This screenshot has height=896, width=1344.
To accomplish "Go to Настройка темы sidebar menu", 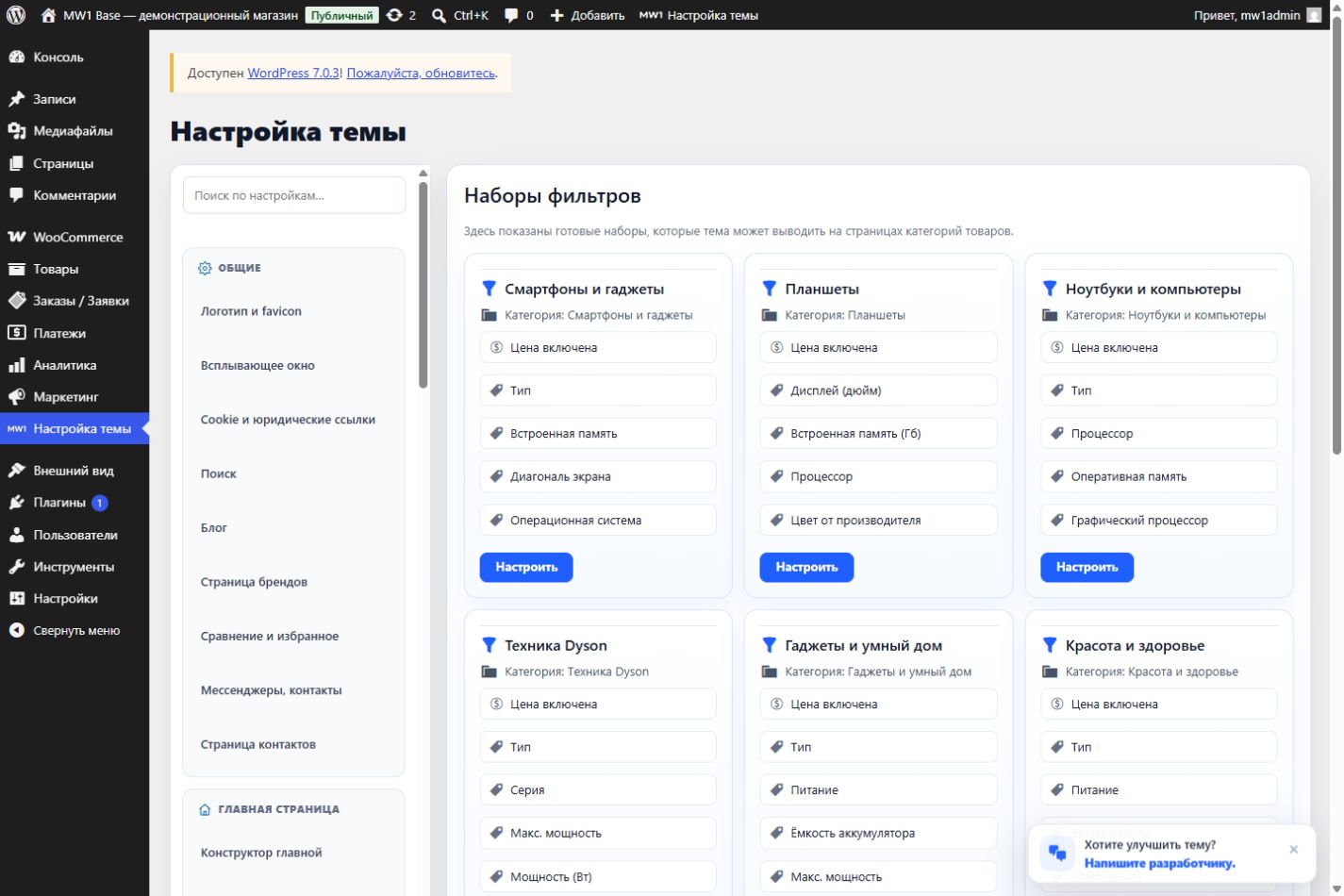I will coord(75,429).
